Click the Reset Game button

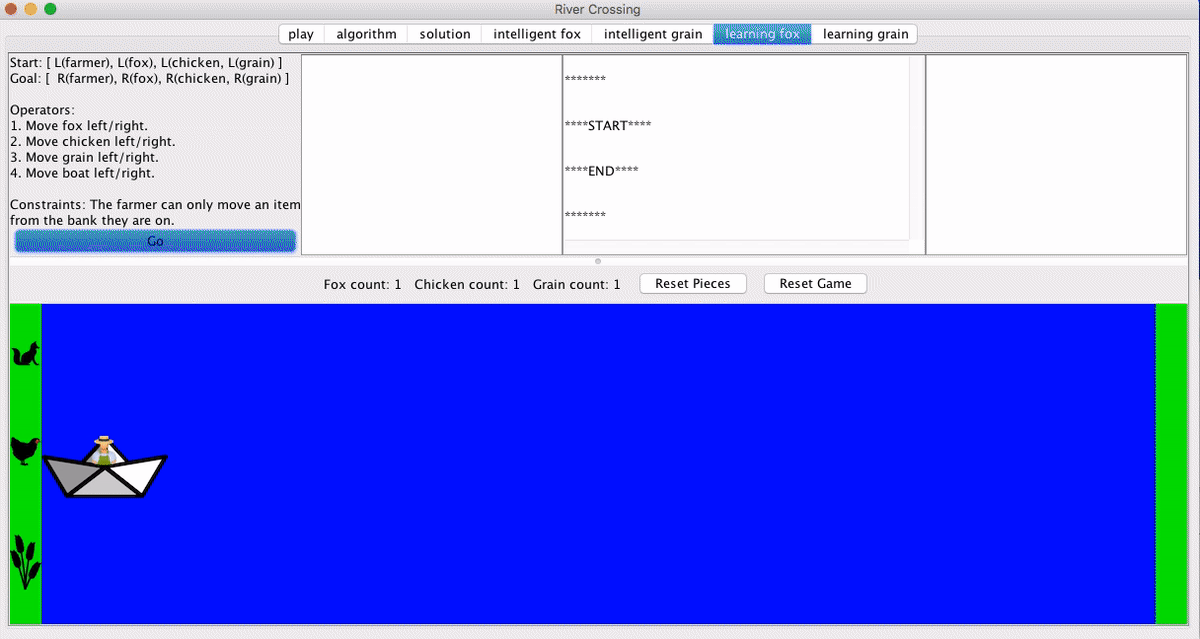coord(815,284)
